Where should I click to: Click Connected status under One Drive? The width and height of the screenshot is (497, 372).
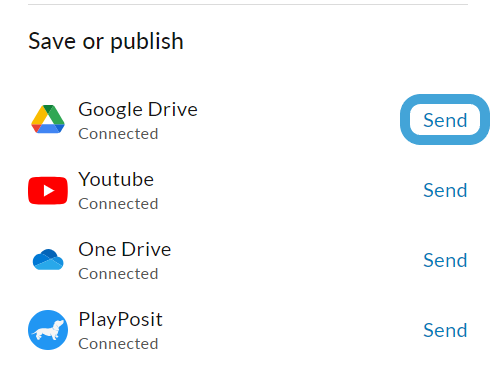click(118, 274)
